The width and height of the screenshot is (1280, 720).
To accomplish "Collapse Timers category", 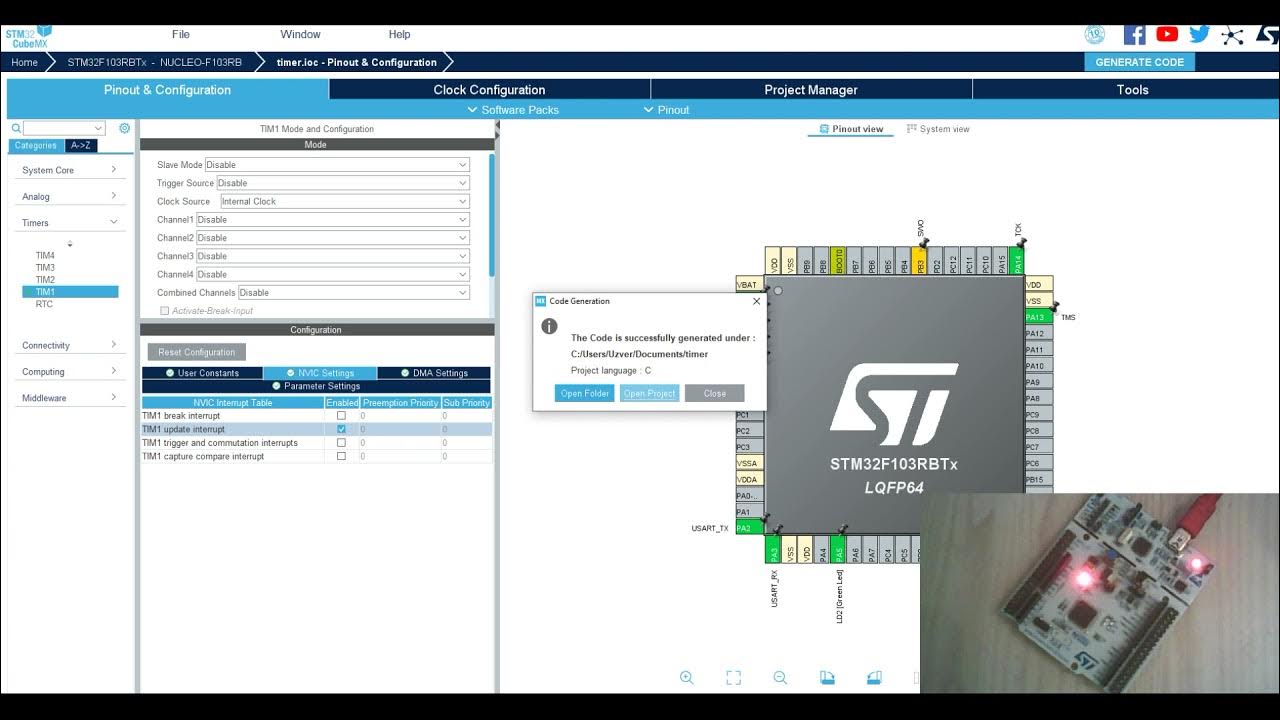I will coord(70,223).
